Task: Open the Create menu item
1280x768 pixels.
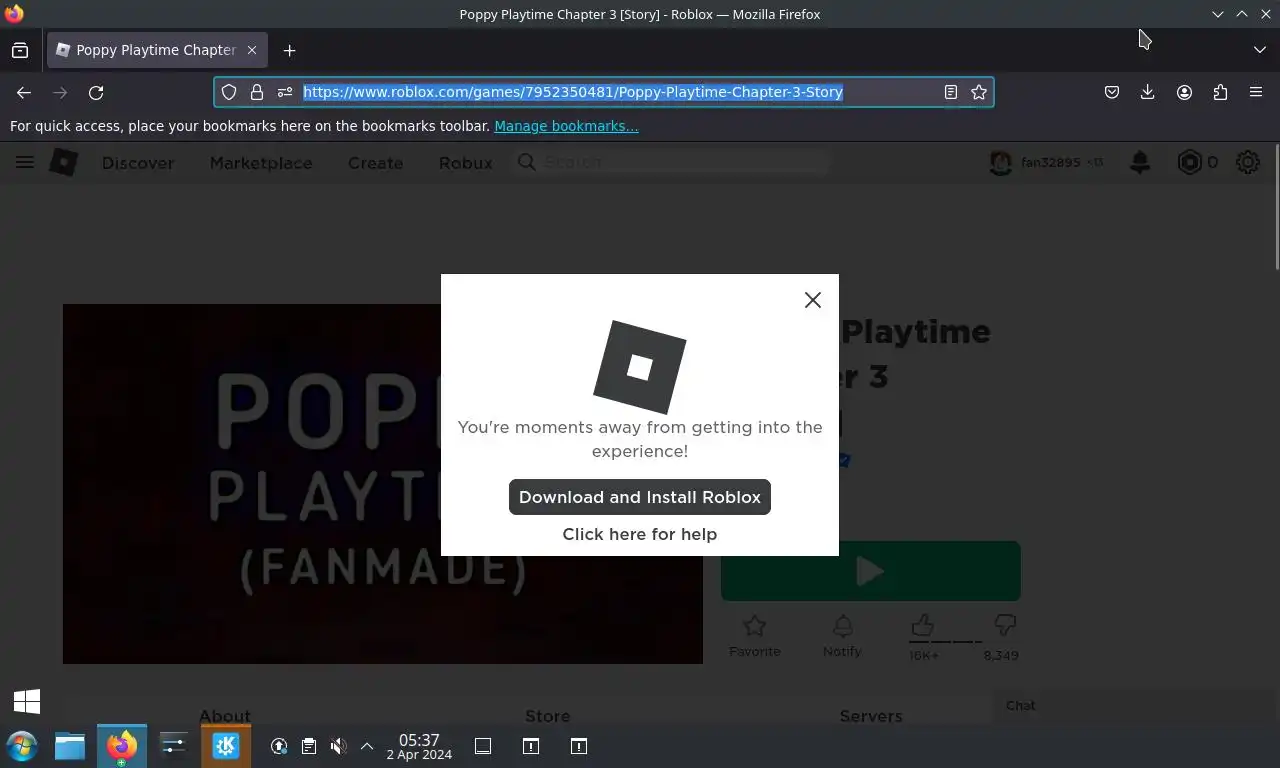Action: point(375,163)
